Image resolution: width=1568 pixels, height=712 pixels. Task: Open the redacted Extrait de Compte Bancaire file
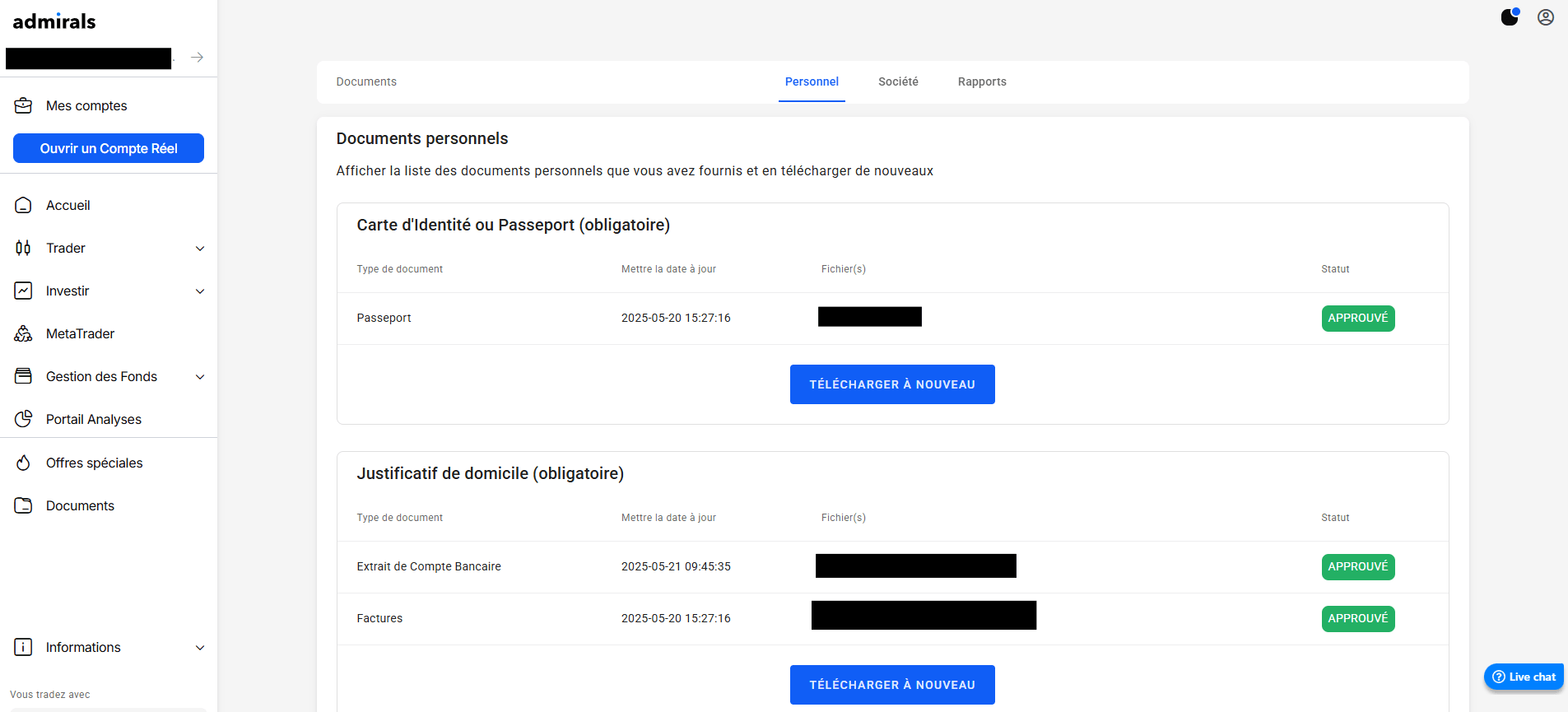point(916,565)
